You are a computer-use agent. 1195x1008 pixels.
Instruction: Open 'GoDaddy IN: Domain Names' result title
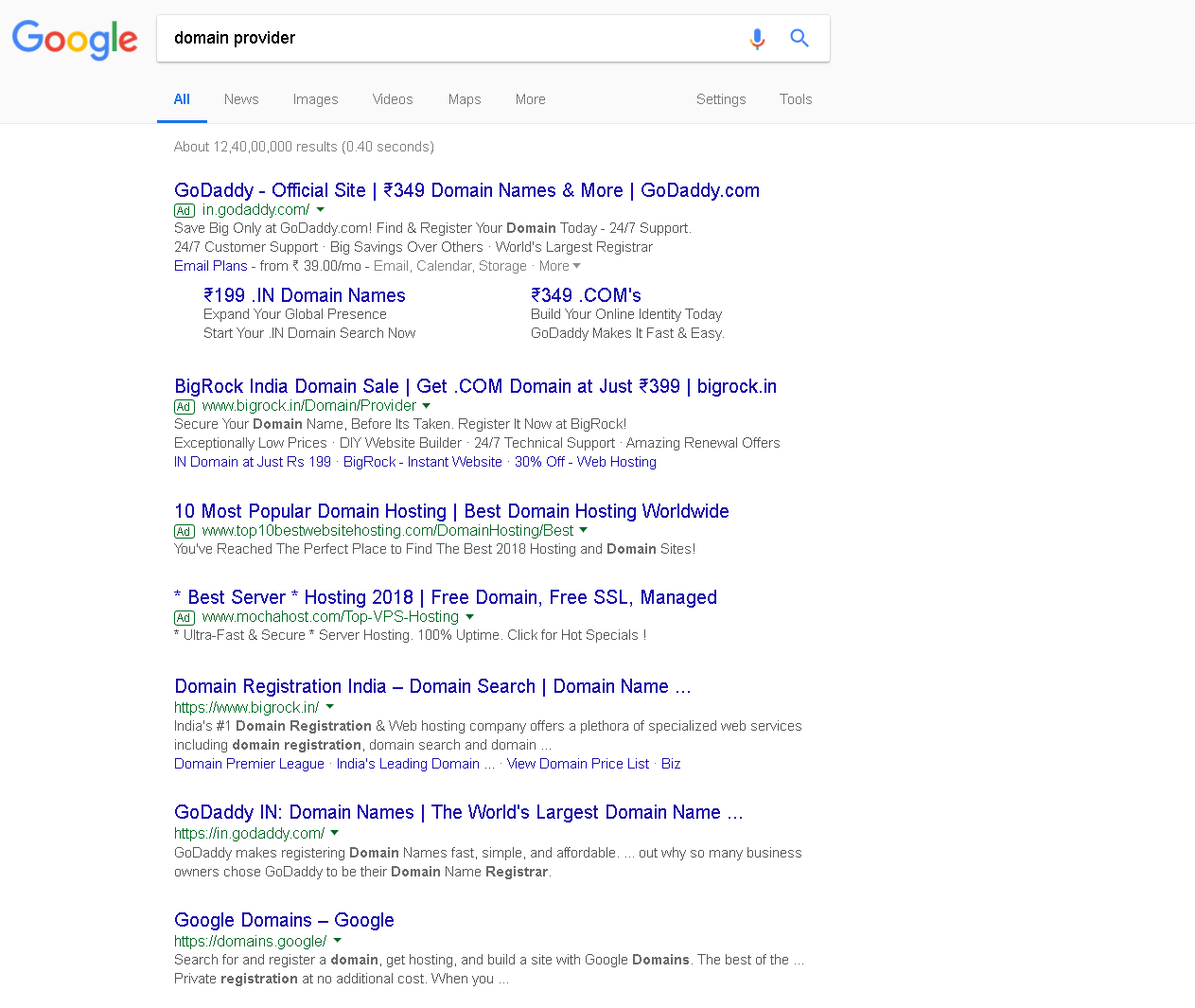458,812
